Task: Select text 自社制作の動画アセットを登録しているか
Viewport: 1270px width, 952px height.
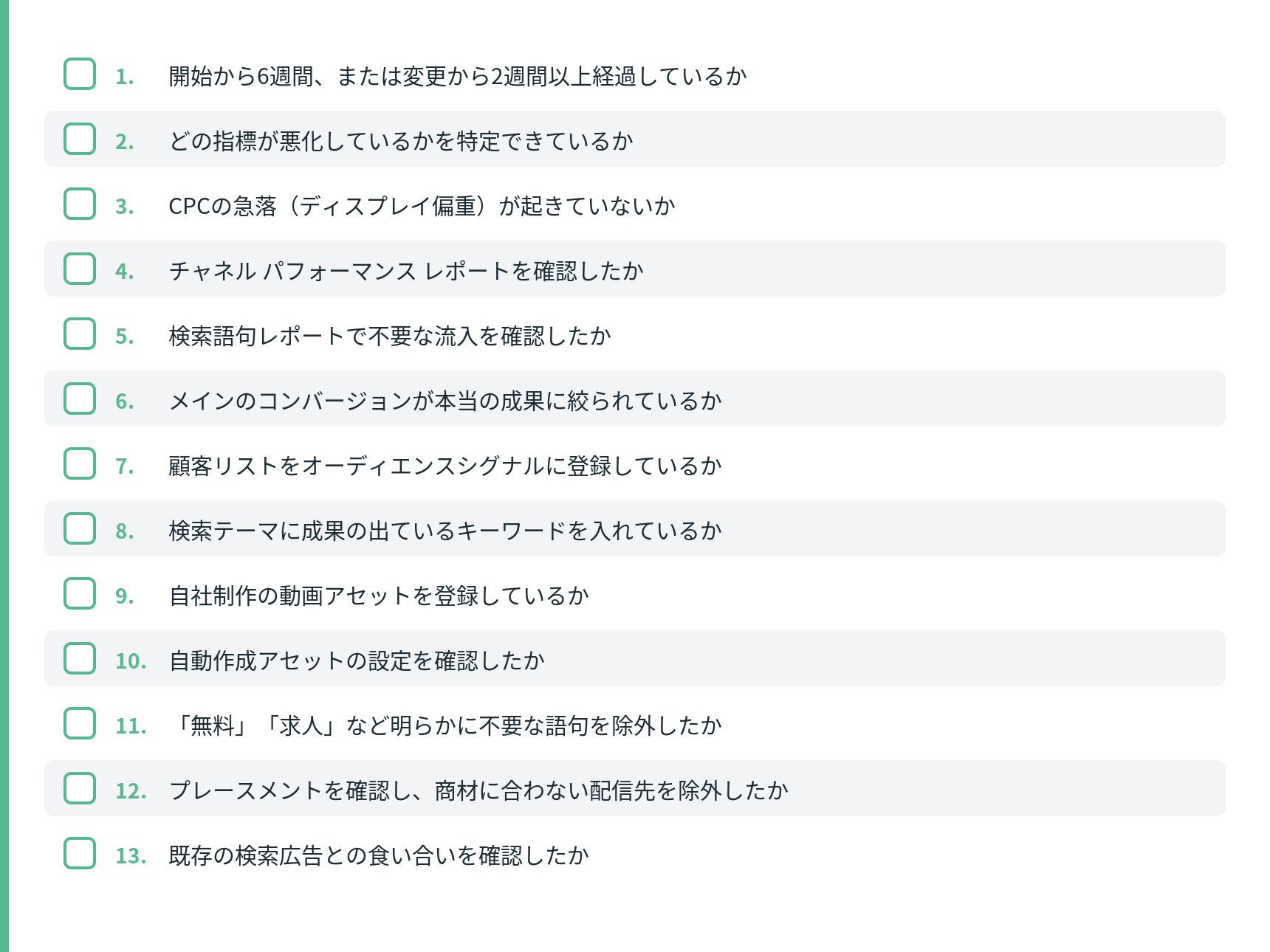Action: [379, 596]
